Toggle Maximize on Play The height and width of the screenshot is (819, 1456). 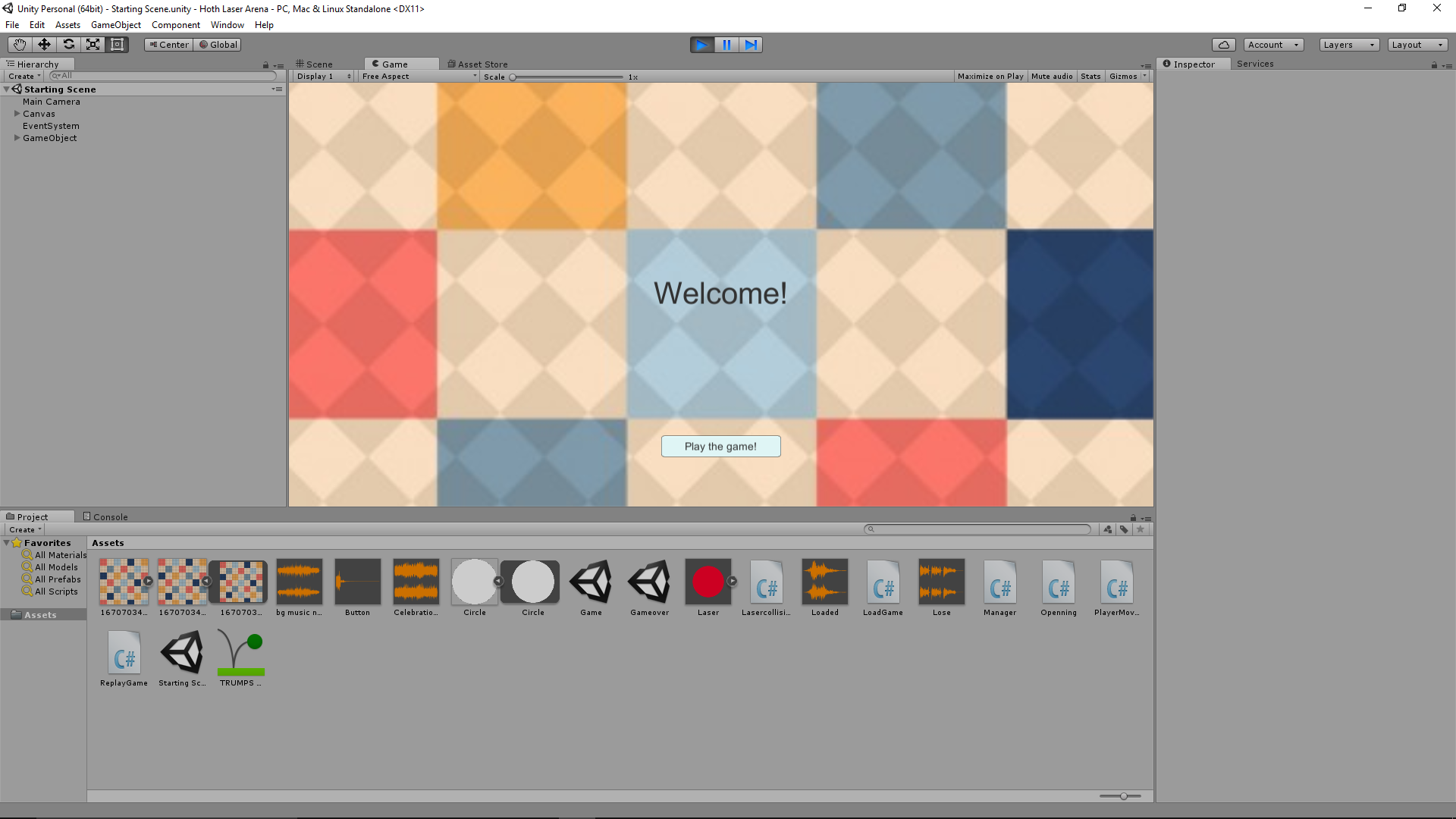(x=990, y=77)
